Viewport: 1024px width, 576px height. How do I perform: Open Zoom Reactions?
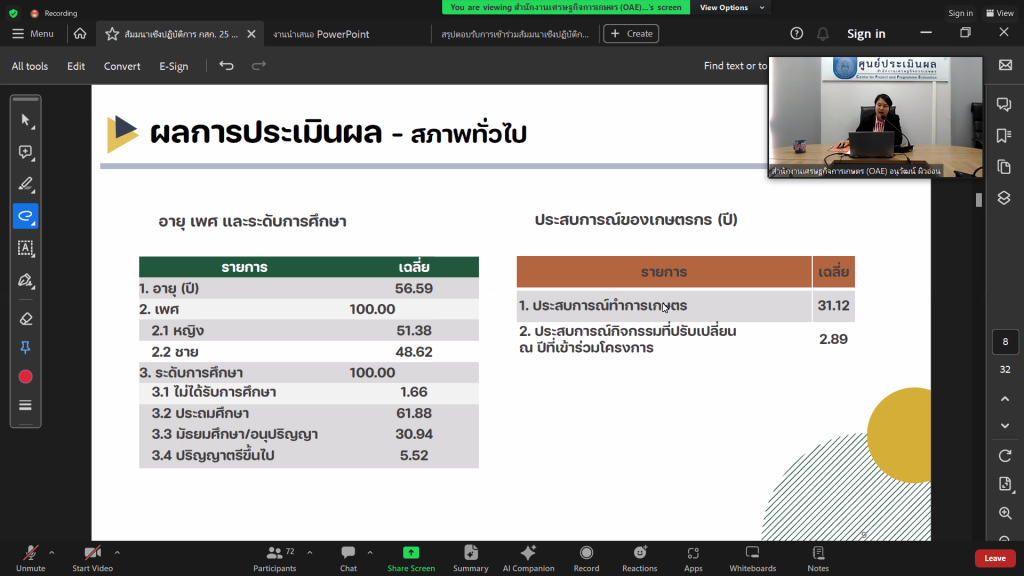(x=639, y=559)
